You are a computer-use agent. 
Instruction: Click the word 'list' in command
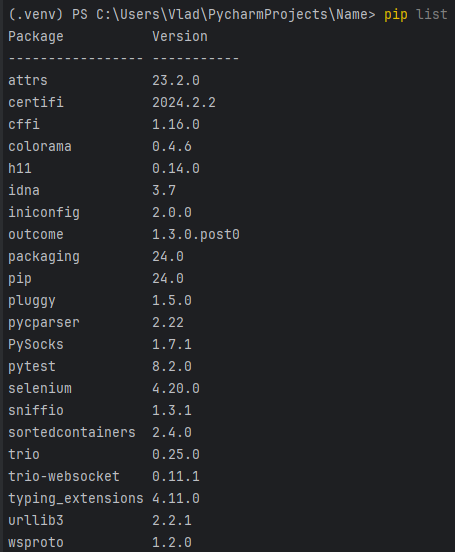(432, 14)
